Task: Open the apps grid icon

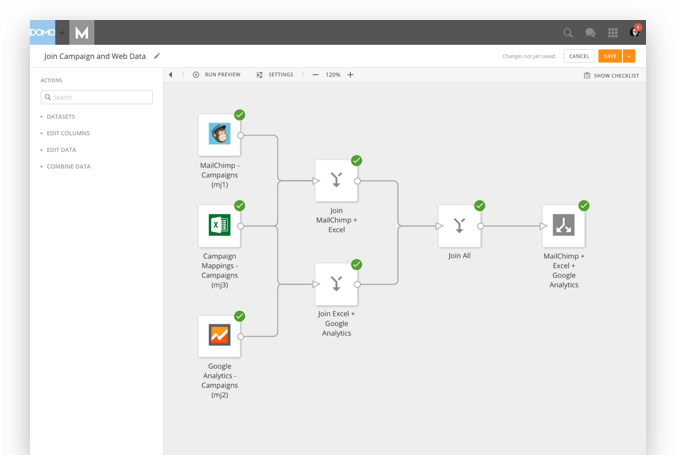Action: [613, 32]
